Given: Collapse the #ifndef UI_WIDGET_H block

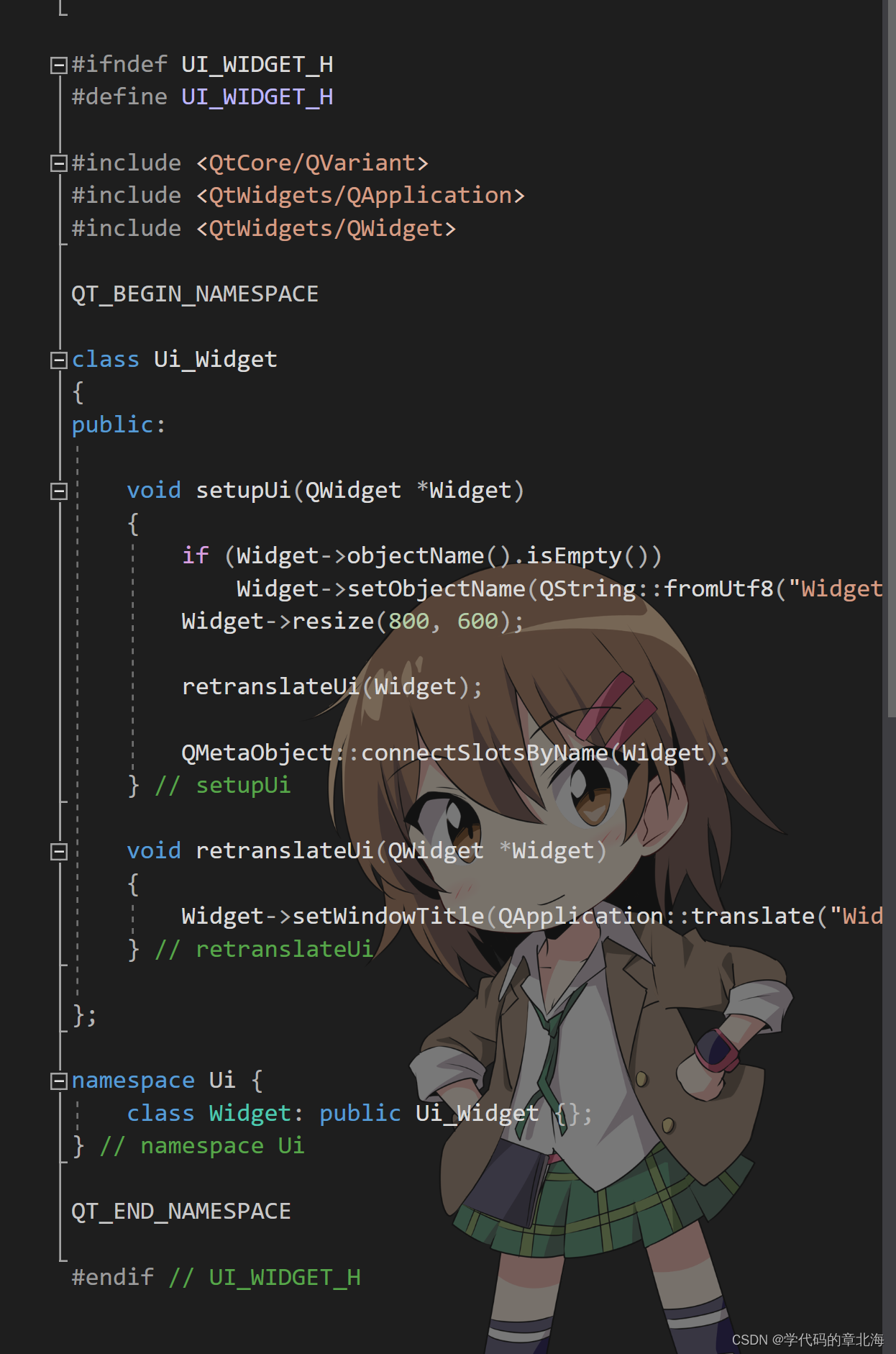Looking at the screenshot, I should 59,65.
